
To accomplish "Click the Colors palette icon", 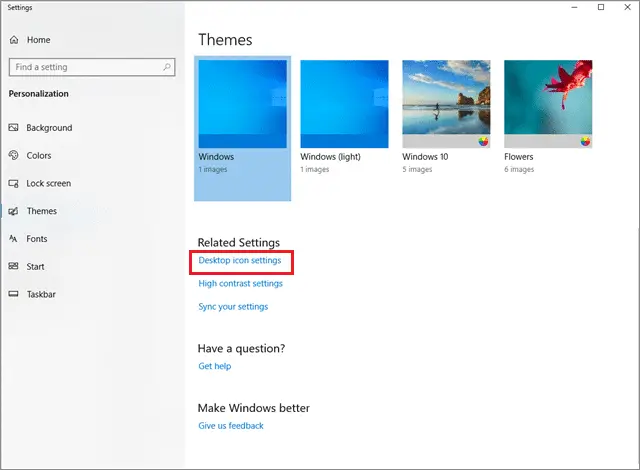I will pyautogui.click(x=13, y=155).
